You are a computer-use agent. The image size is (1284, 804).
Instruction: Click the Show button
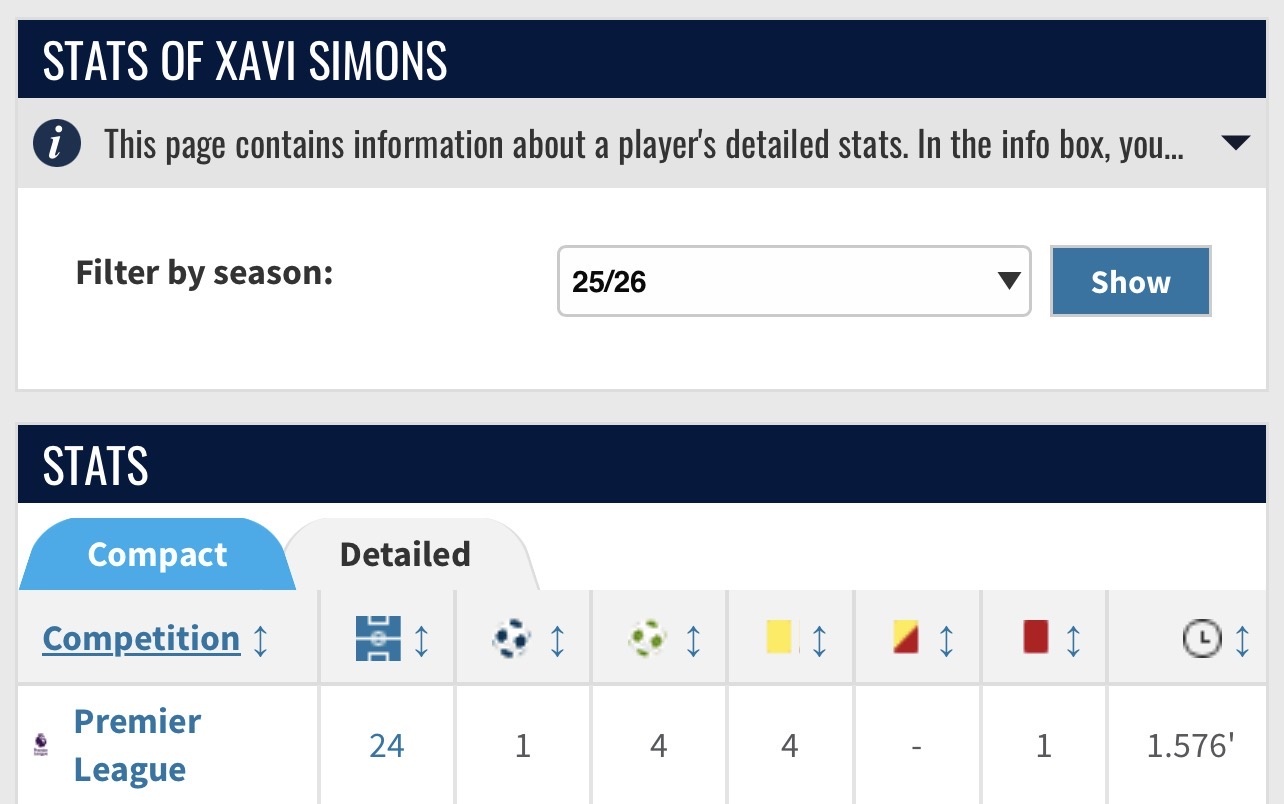[x=1131, y=282]
